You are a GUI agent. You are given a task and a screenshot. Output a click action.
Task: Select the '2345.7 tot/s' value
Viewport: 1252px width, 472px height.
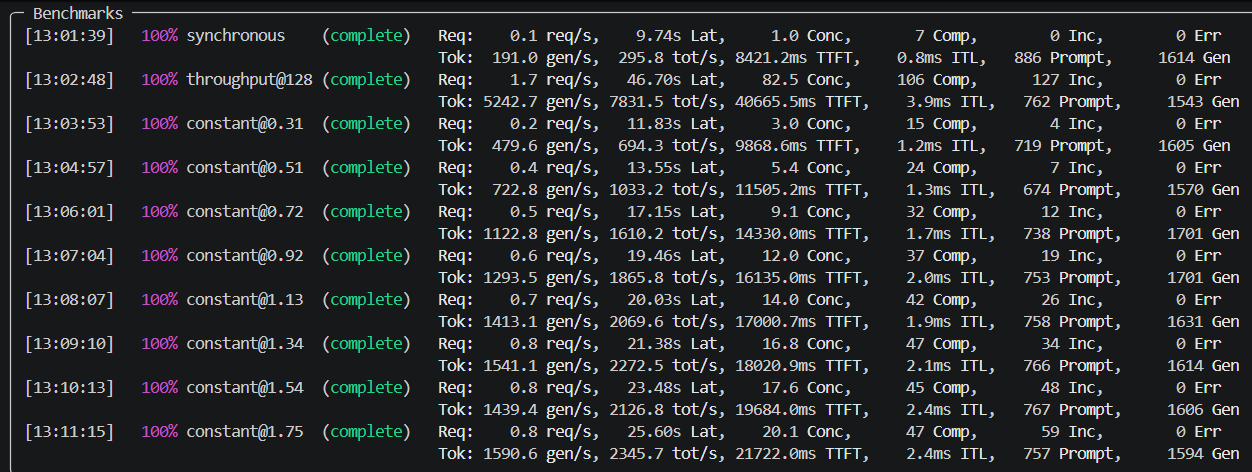(661, 454)
